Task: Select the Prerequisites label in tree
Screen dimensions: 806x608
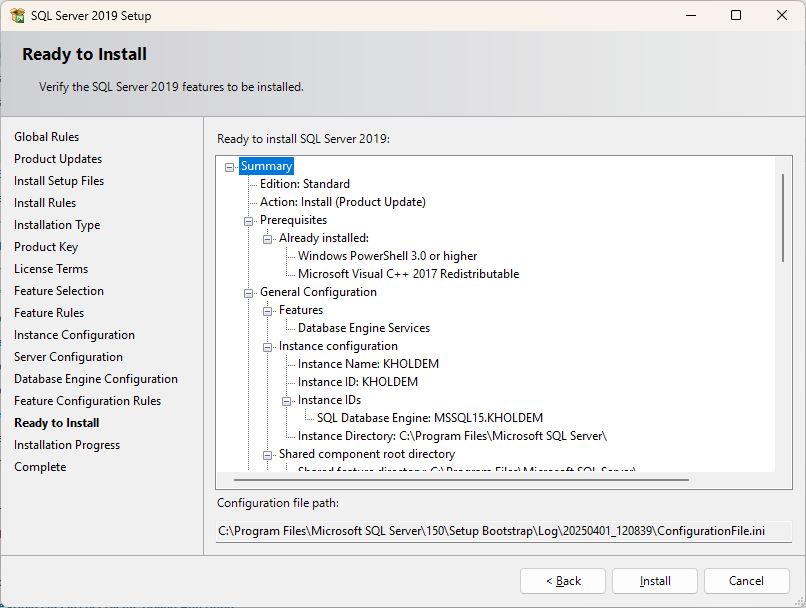Action: pyautogui.click(x=293, y=220)
